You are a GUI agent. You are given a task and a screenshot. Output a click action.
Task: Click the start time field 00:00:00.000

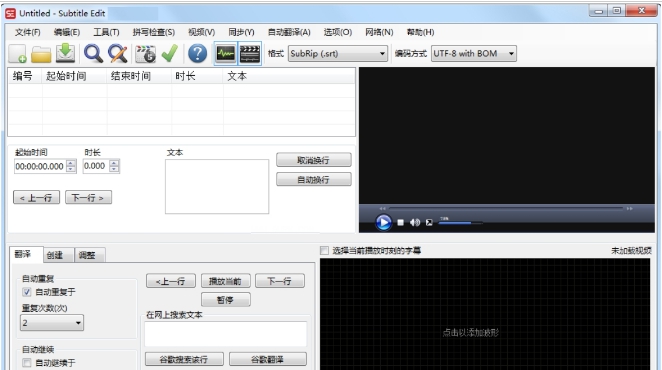40,166
